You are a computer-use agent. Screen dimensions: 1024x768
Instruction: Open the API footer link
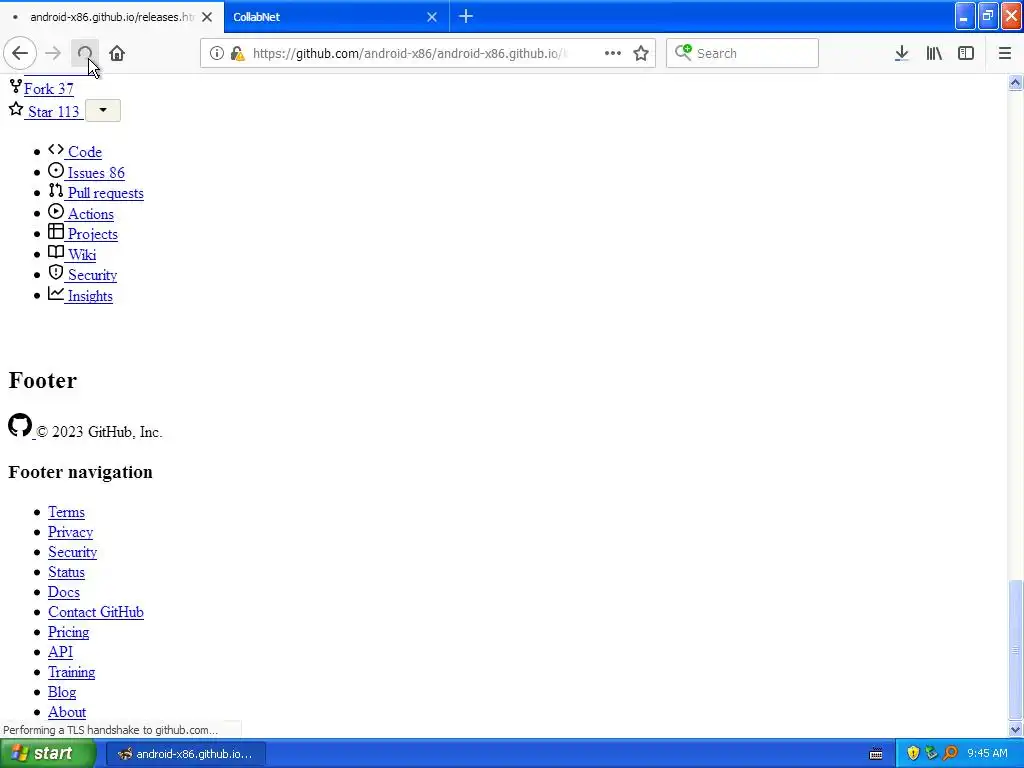click(x=60, y=652)
